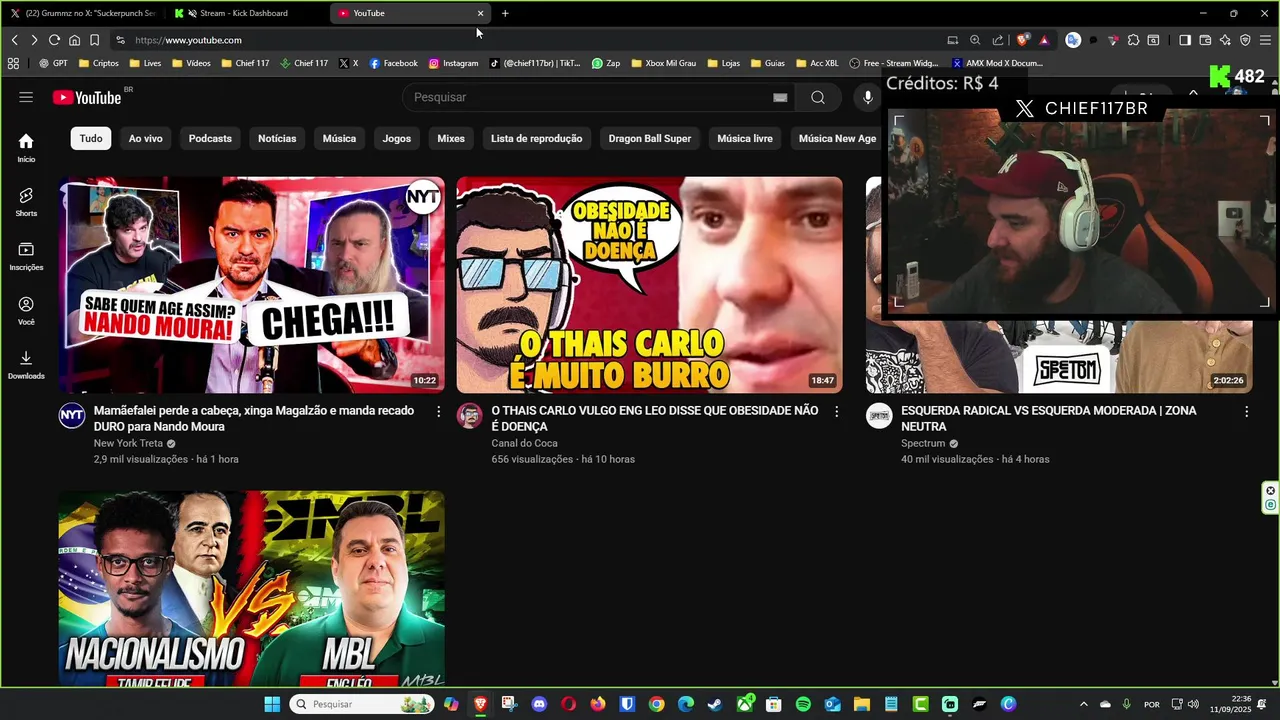The image size is (1280, 720).
Task: Open the YouTube hamburger guide menu
Action: 26,97
